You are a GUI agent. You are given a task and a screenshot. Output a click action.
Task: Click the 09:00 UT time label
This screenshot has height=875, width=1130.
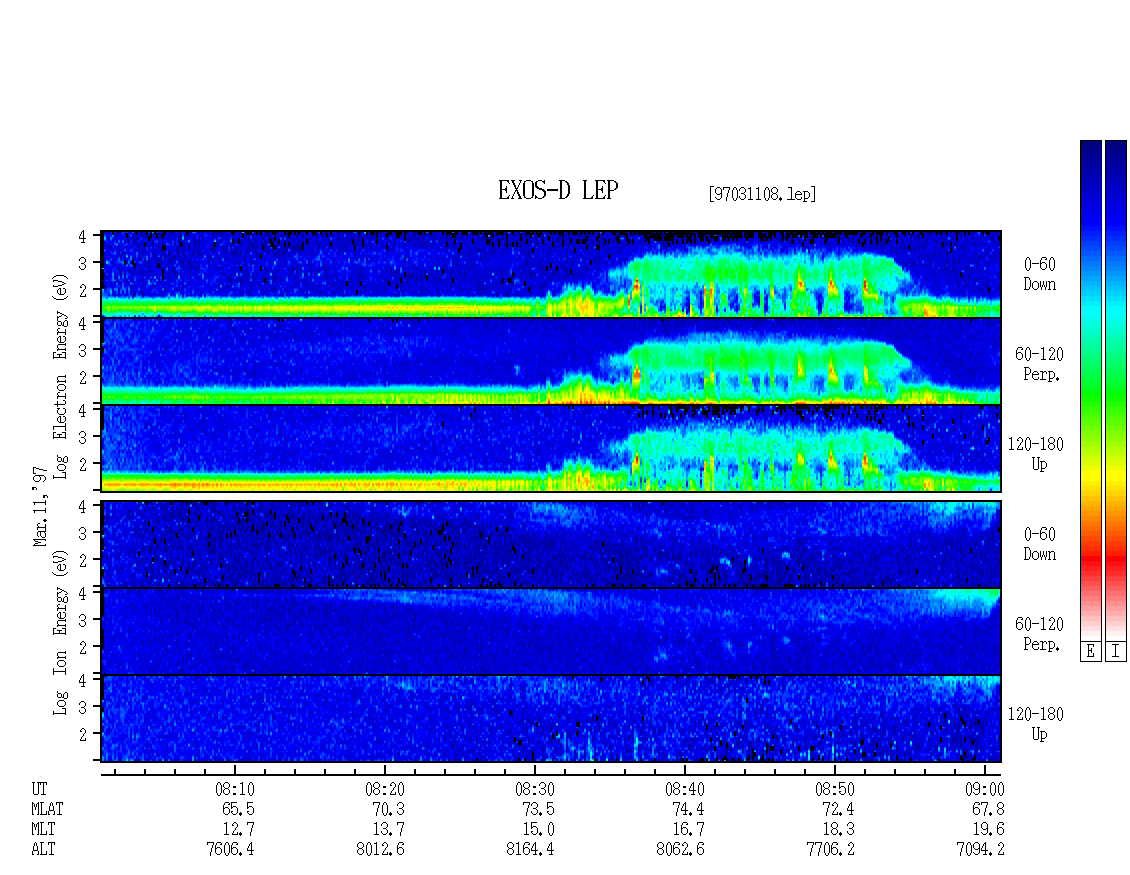(984, 789)
